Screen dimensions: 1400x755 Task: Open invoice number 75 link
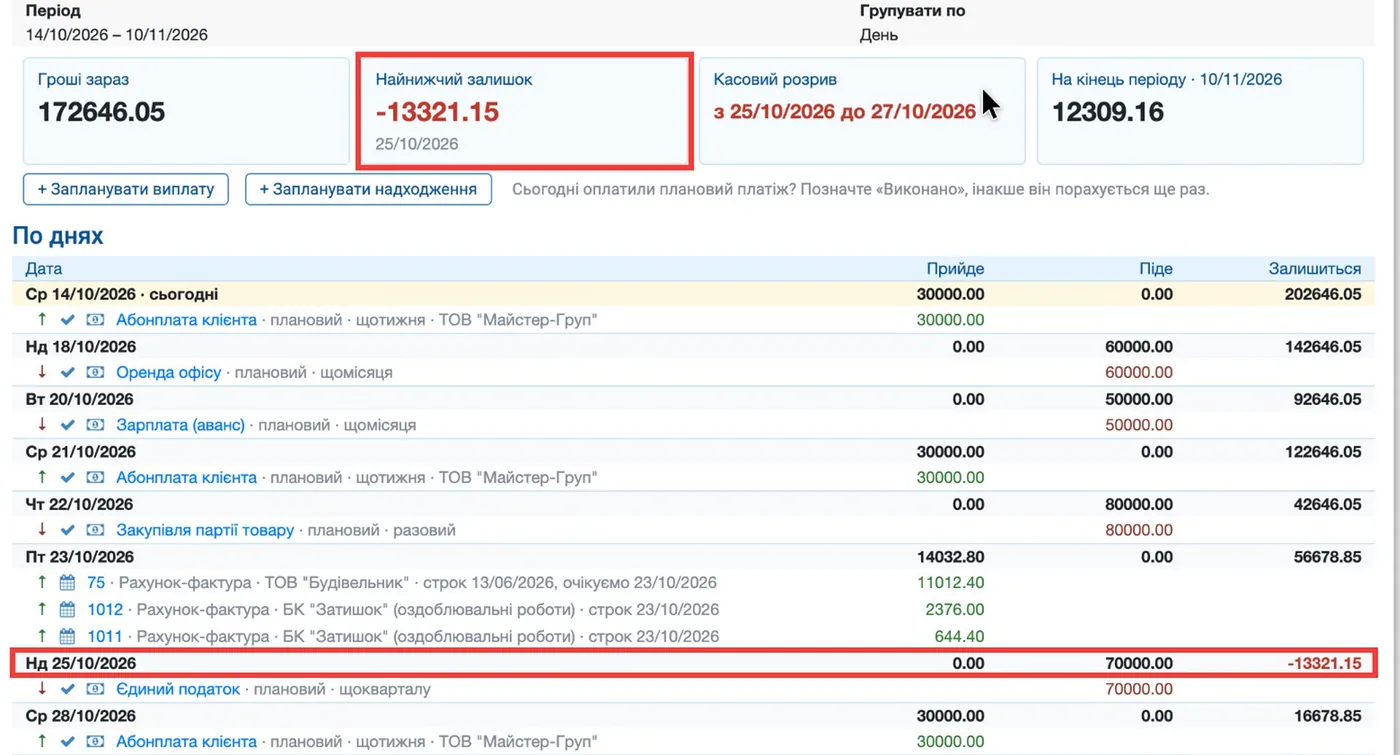click(96, 583)
